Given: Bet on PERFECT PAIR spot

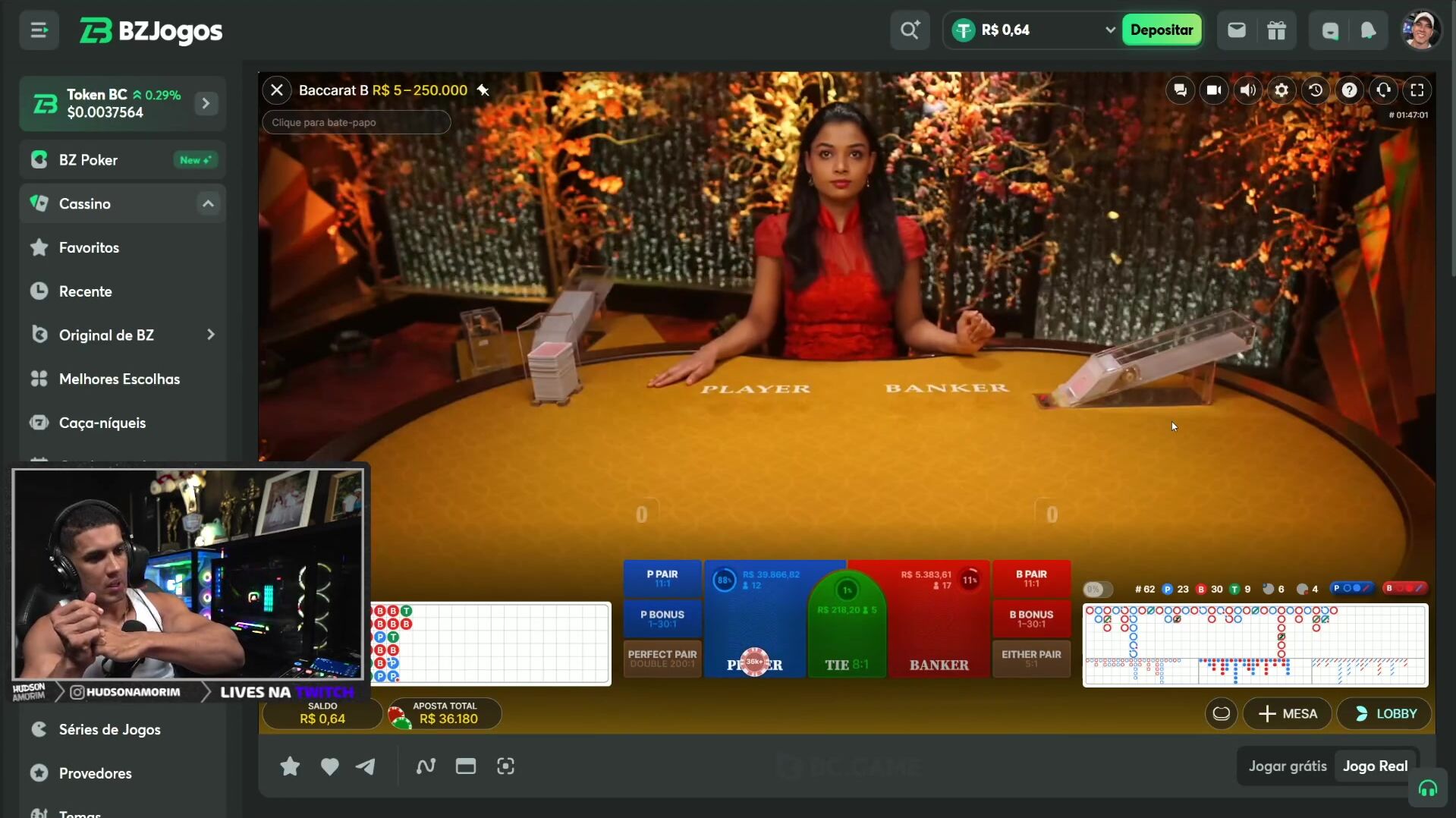Looking at the screenshot, I should (662, 658).
